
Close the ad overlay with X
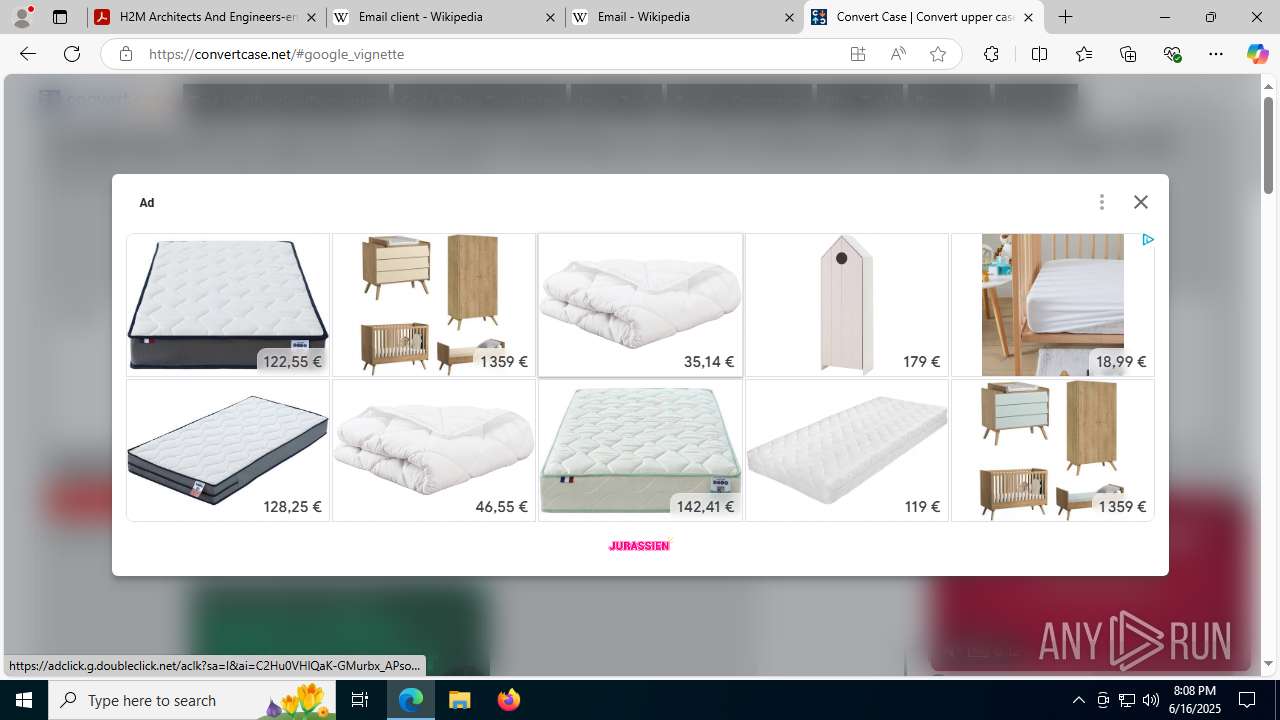(x=1141, y=202)
